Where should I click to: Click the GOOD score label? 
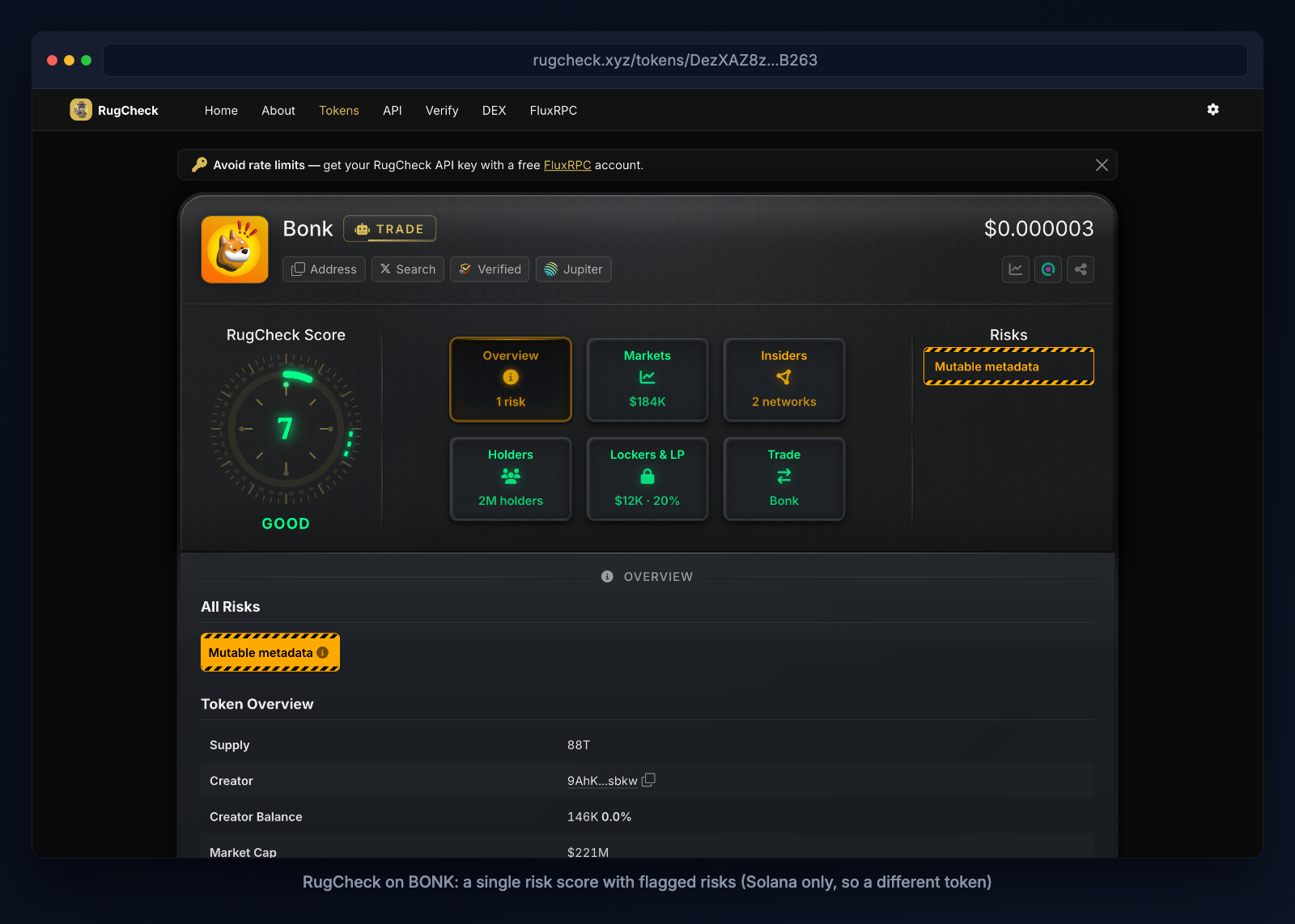286,523
